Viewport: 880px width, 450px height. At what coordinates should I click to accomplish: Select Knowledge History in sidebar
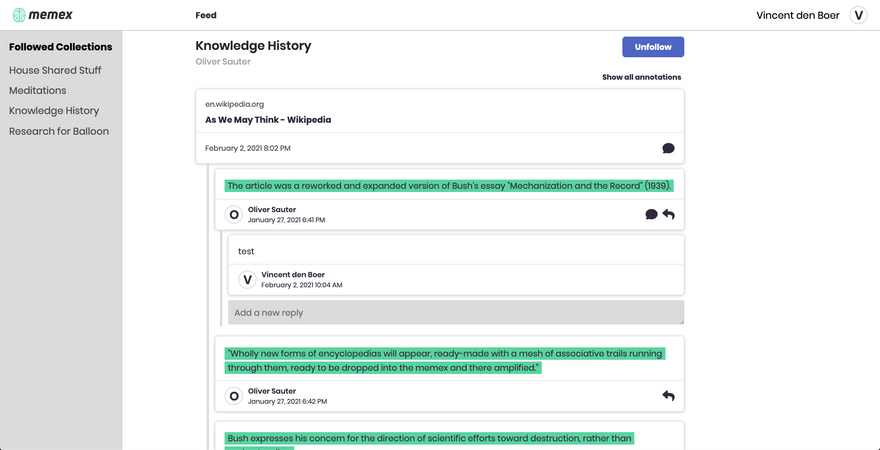pos(54,111)
